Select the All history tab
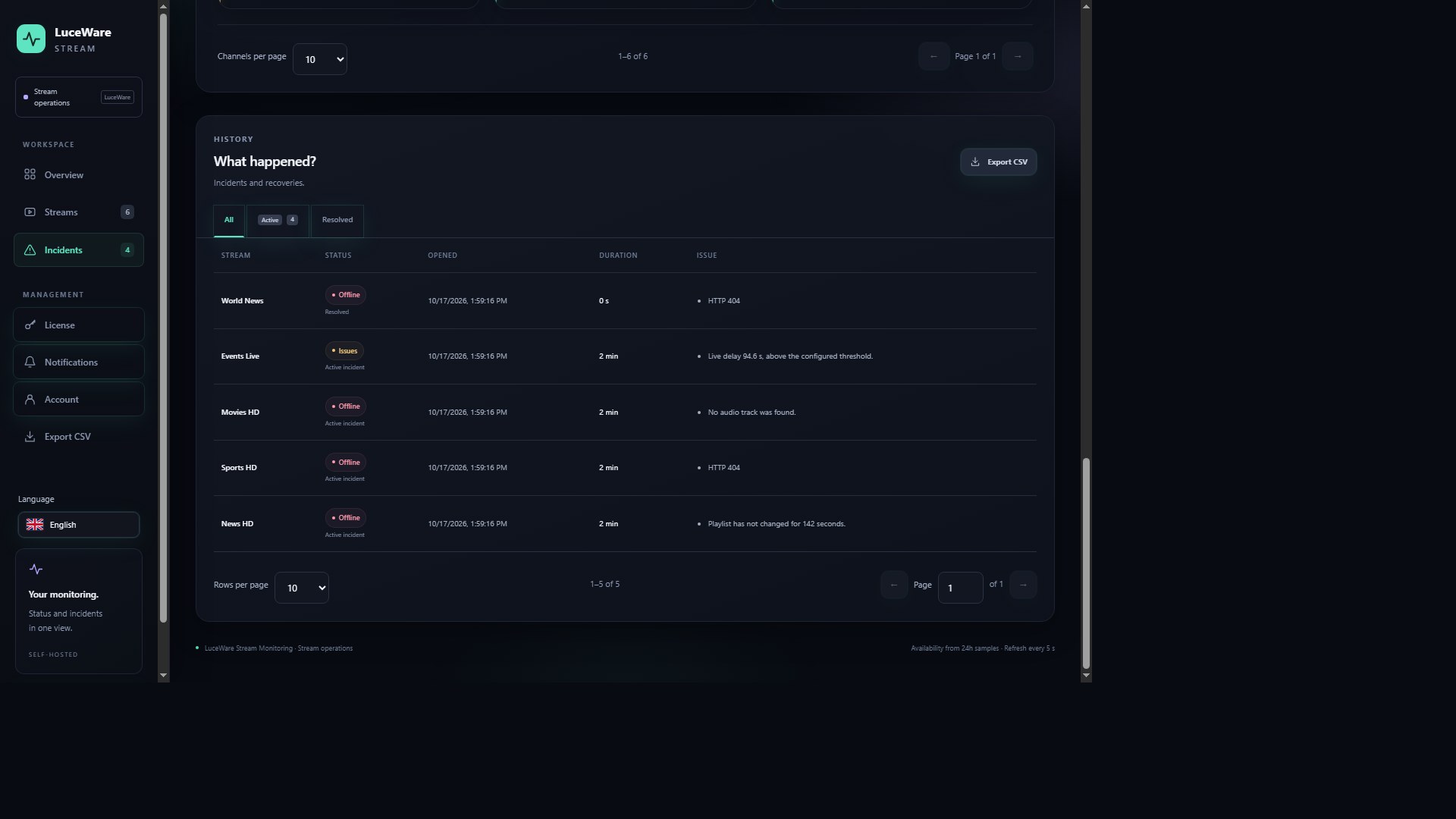The width and height of the screenshot is (1456, 819). [x=229, y=221]
